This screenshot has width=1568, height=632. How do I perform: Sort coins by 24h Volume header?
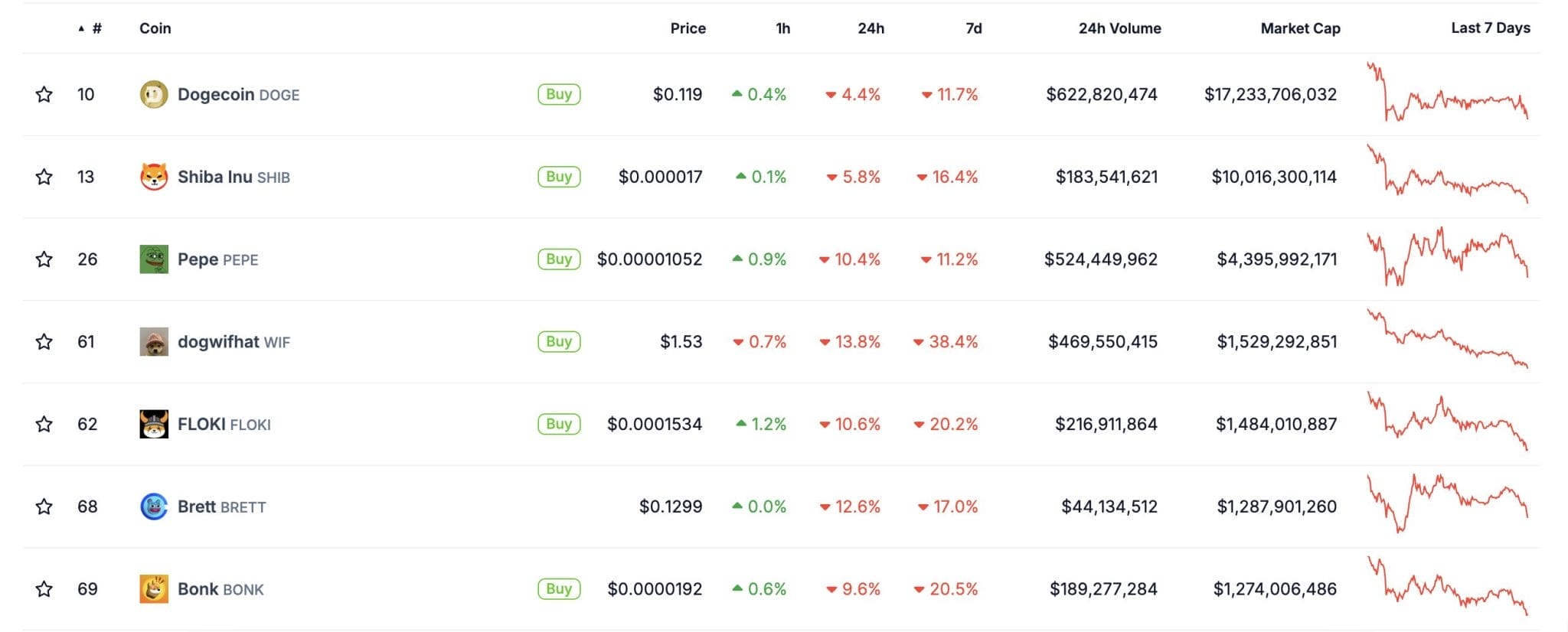coord(1119,28)
